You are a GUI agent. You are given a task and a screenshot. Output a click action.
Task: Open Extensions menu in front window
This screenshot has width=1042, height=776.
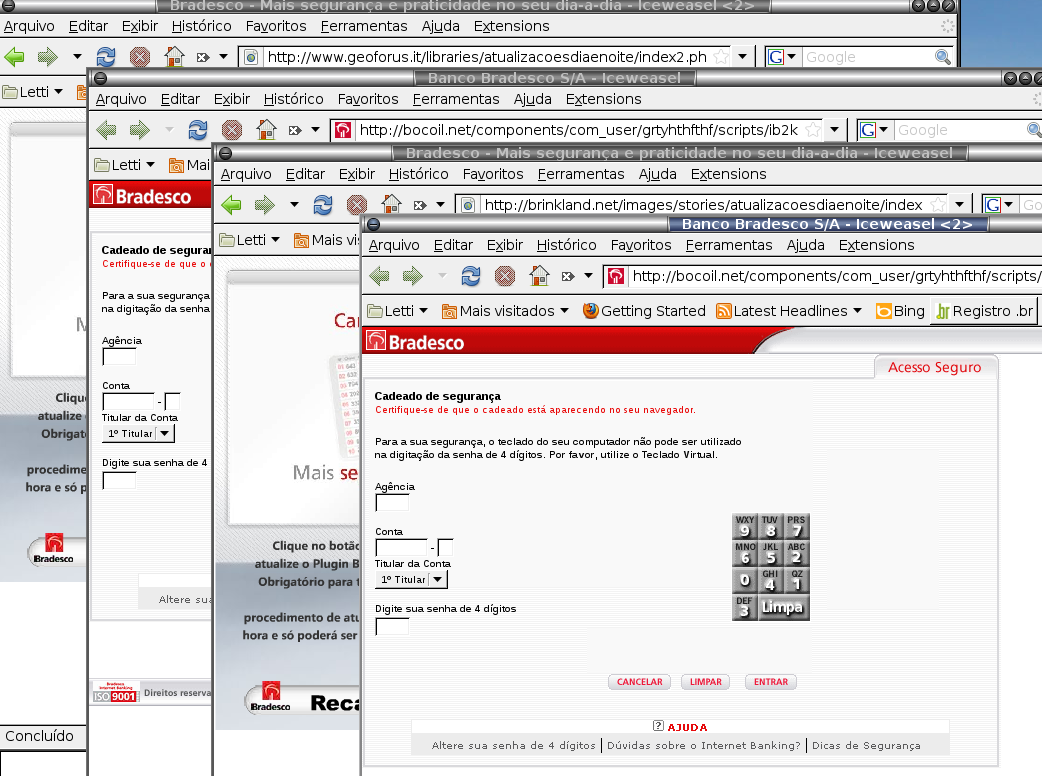coord(877,245)
